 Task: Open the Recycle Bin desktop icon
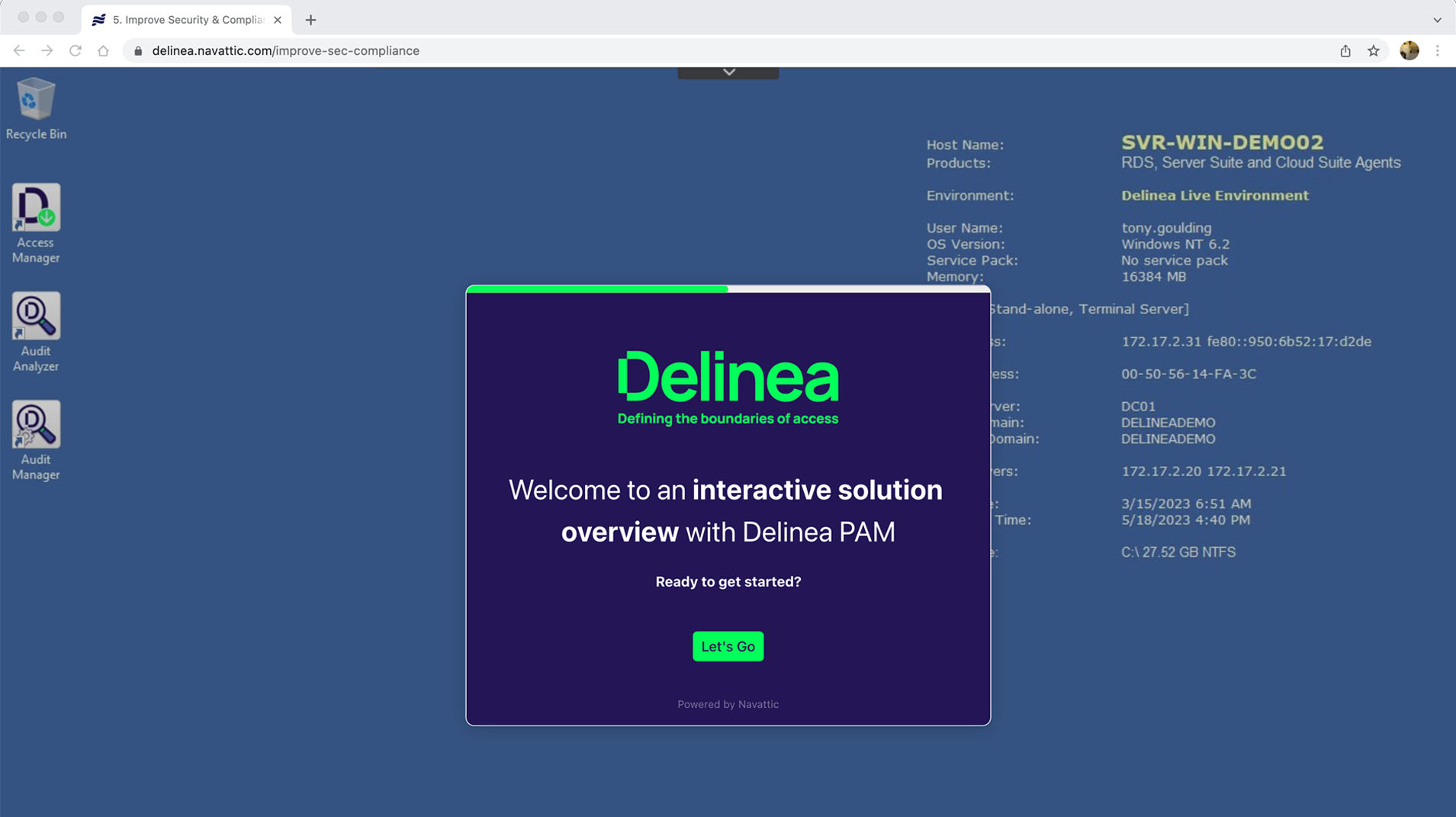coord(36,108)
